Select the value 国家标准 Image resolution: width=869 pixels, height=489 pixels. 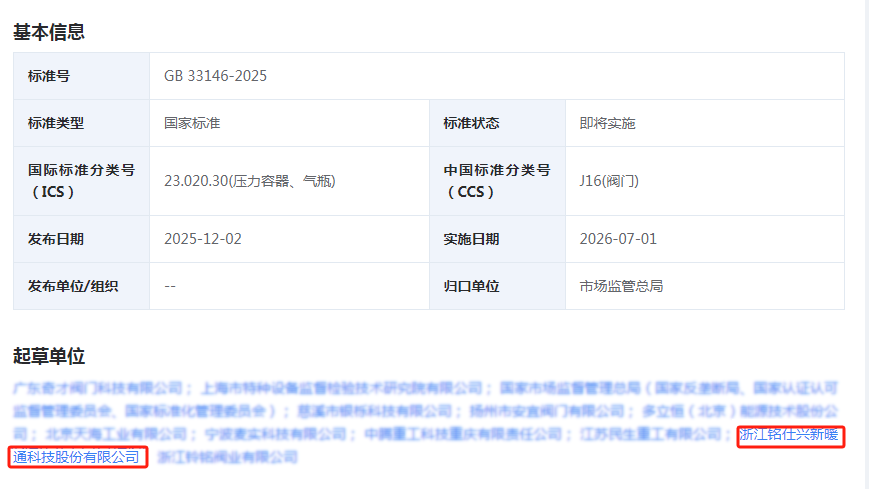coord(192,123)
